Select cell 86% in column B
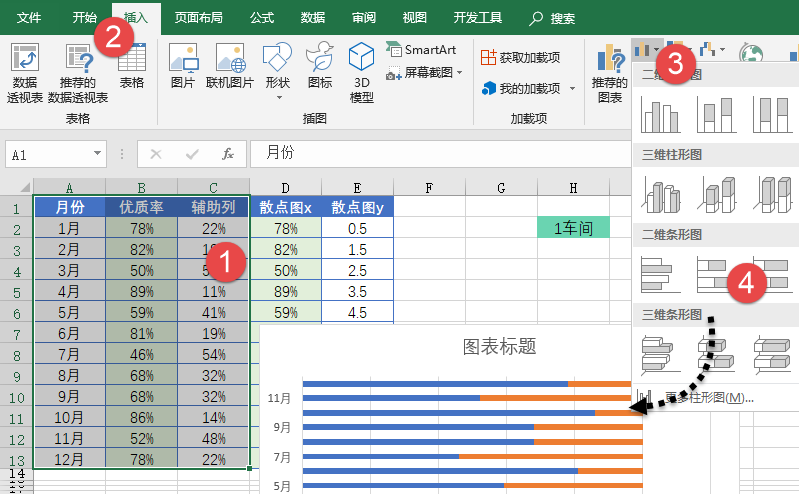The height and width of the screenshot is (494, 799). [x=142, y=417]
